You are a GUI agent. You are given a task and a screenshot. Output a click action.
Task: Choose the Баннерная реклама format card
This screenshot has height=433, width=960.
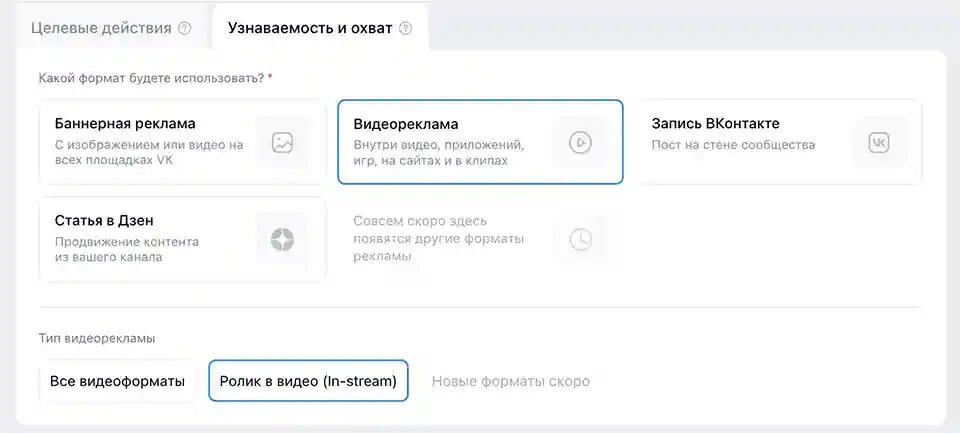182,142
